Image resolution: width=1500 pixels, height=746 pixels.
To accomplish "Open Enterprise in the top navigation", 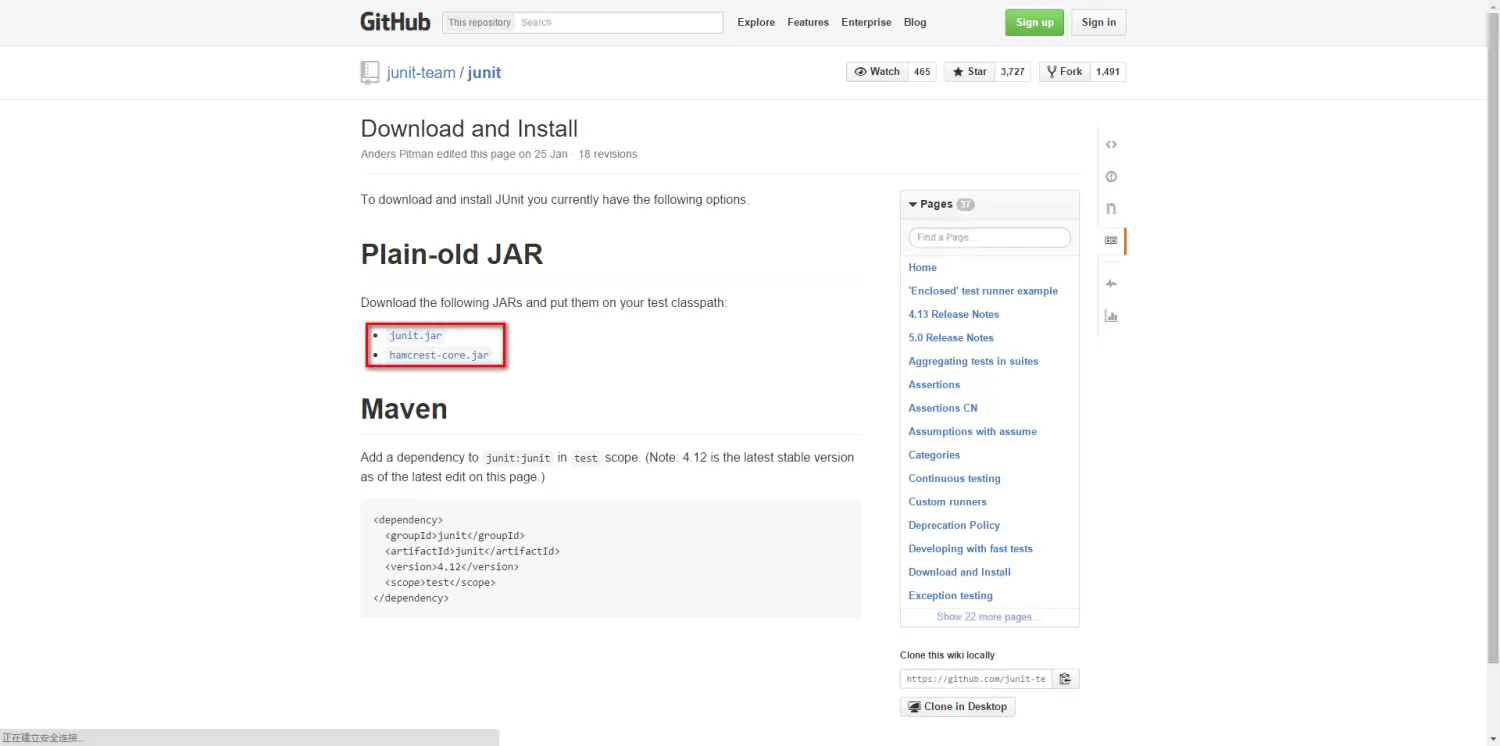I will pos(866,22).
